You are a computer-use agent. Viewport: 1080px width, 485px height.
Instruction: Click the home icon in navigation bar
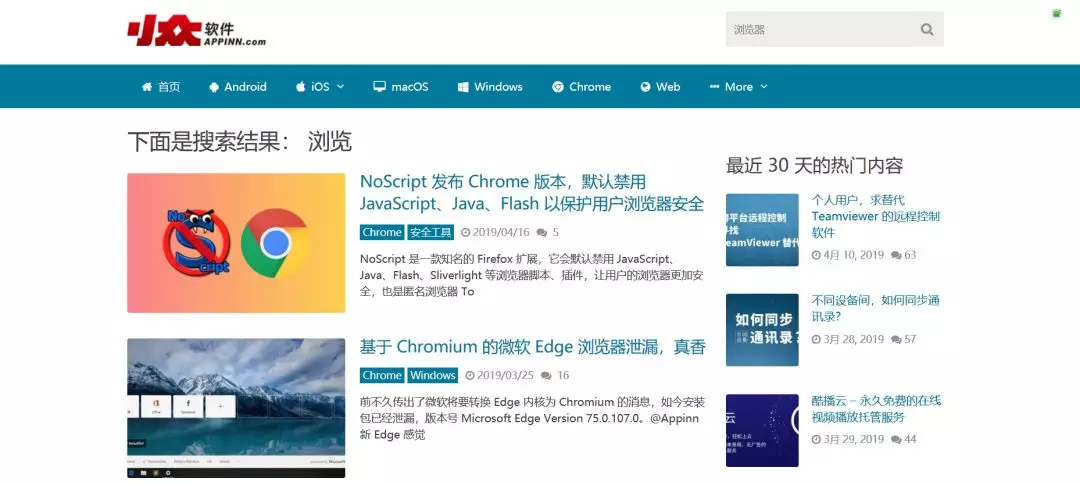pos(147,87)
